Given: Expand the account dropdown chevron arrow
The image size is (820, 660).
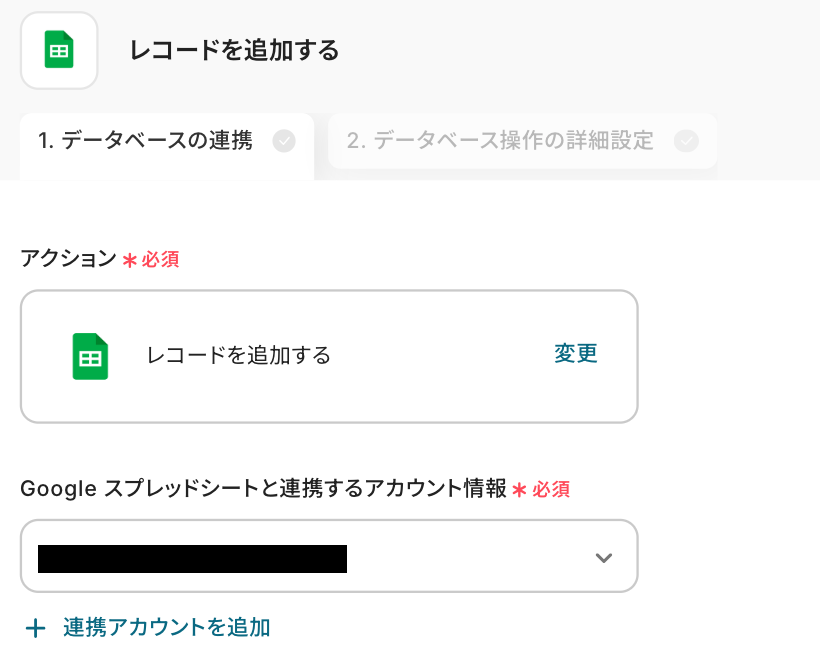Looking at the screenshot, I should tap(603, 558).
